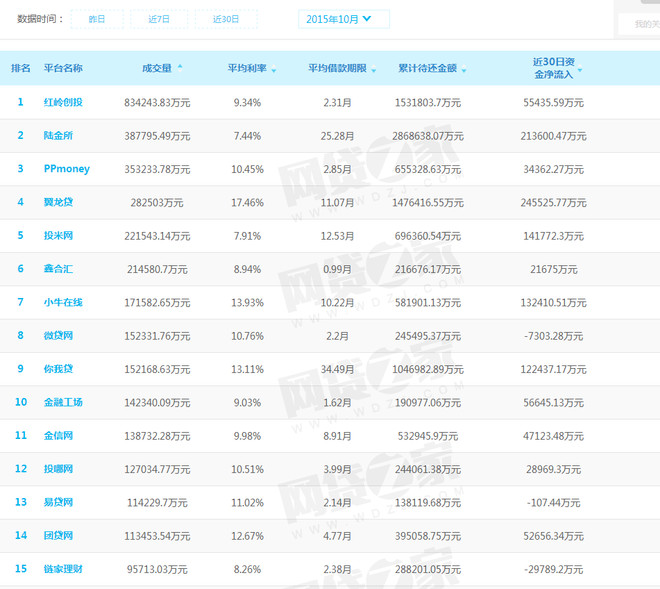660x589 pixels.
Task: Click the 10.45% interest rate cell
Action: click(x=247, y=169)
